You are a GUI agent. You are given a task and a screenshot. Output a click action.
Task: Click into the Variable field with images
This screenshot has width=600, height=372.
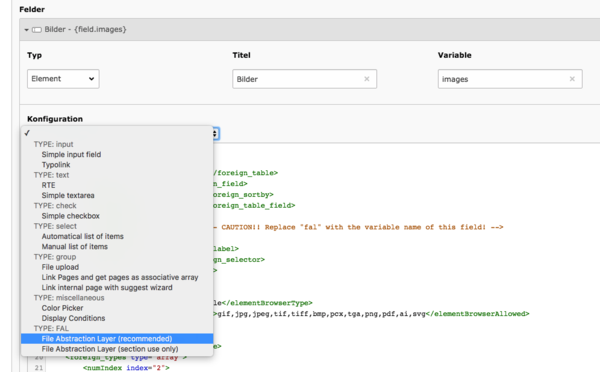510,79
